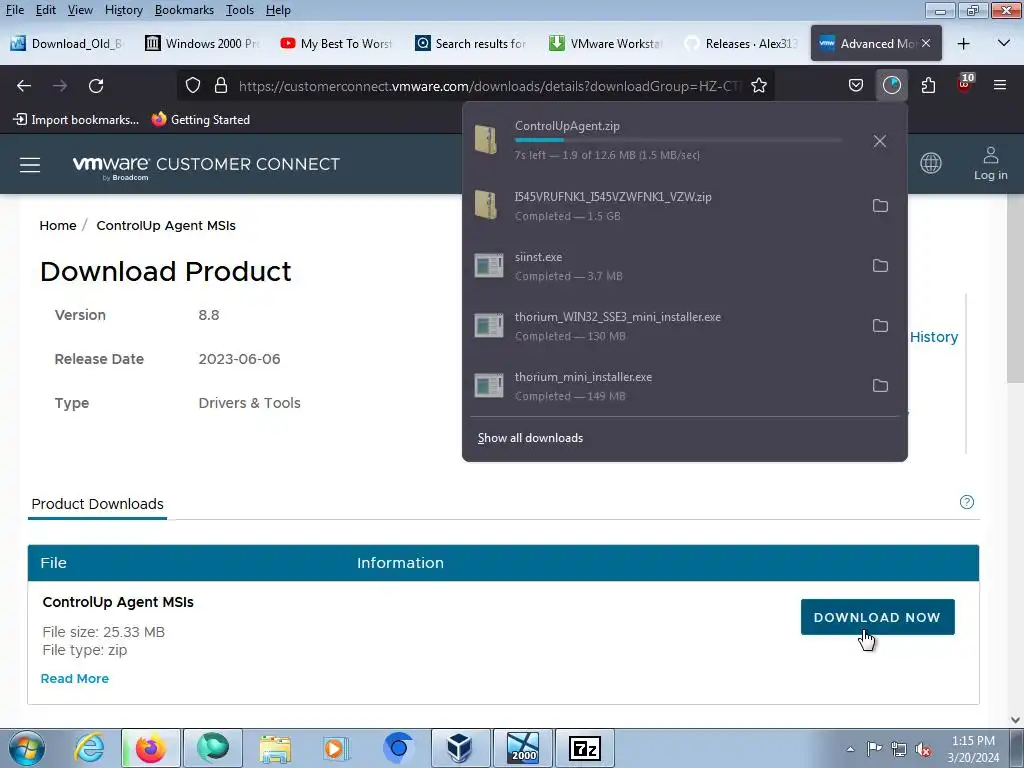Open the Bookmarks menu
Image resolution: width=1024 pixels, height=768 pixels.
click(184, 10)
